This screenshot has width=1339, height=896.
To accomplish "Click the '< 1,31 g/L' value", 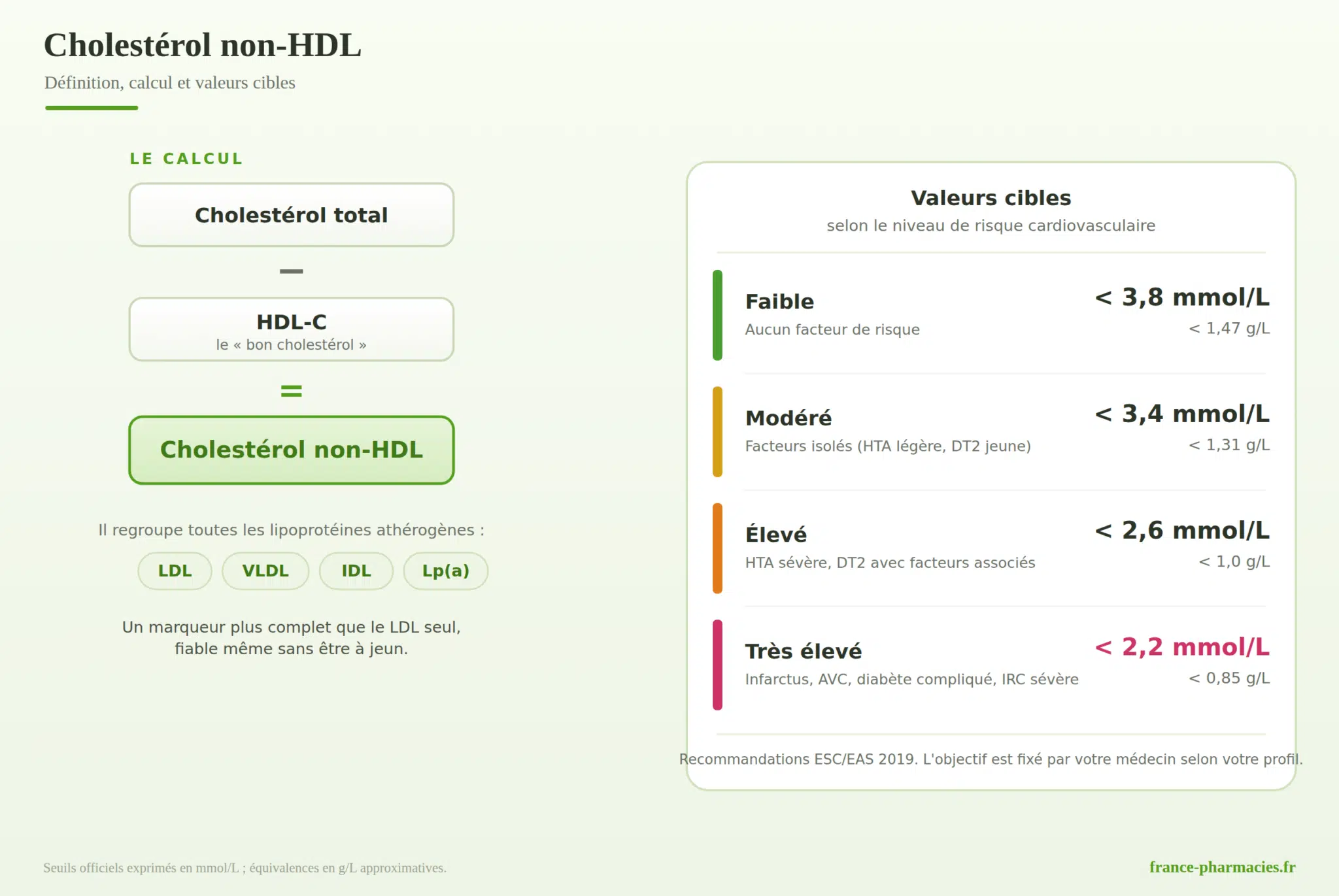I will pyautogui.click(x=1229, y=445).
